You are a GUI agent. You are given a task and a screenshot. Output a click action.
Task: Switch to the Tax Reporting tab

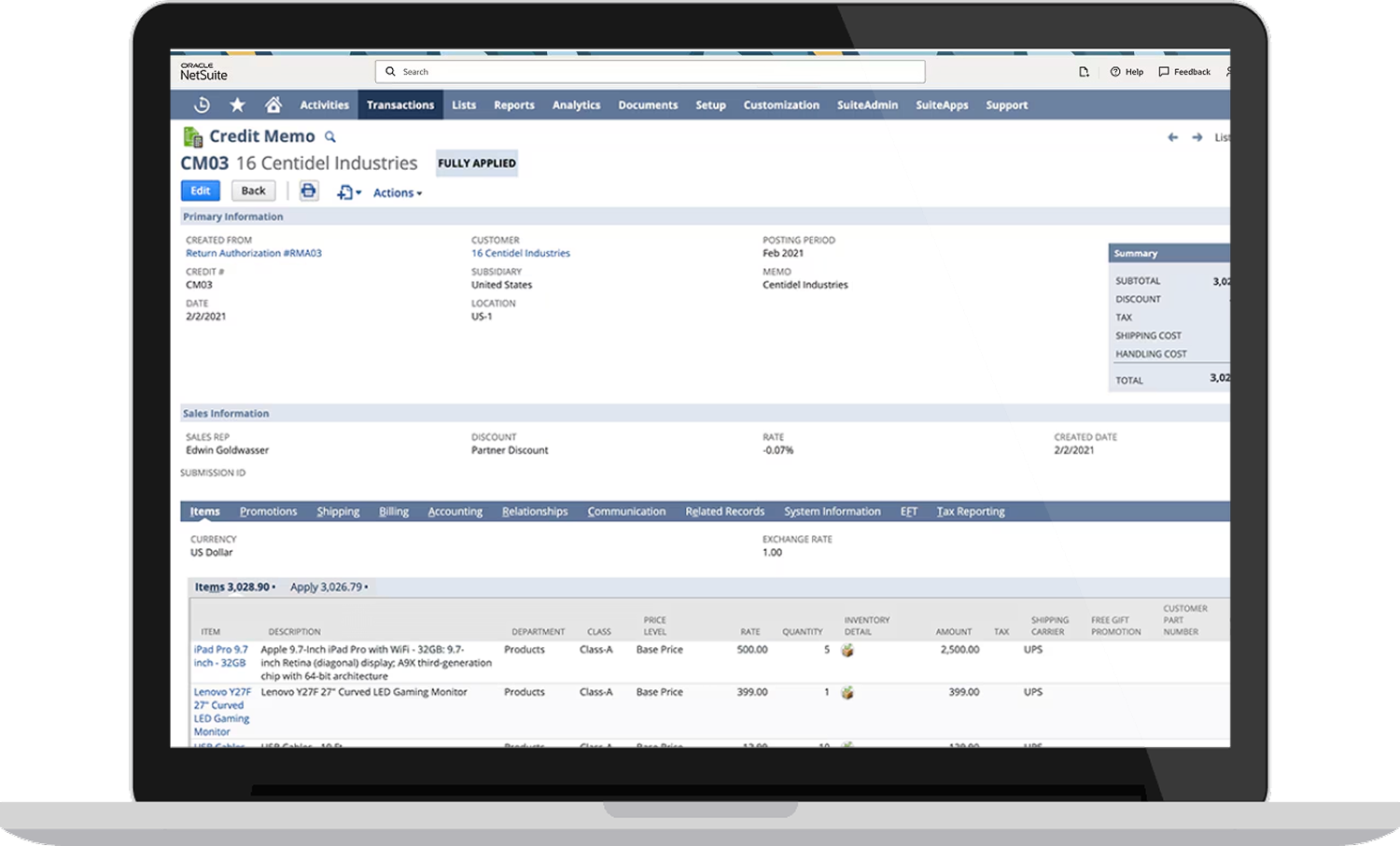click(971, 512)
